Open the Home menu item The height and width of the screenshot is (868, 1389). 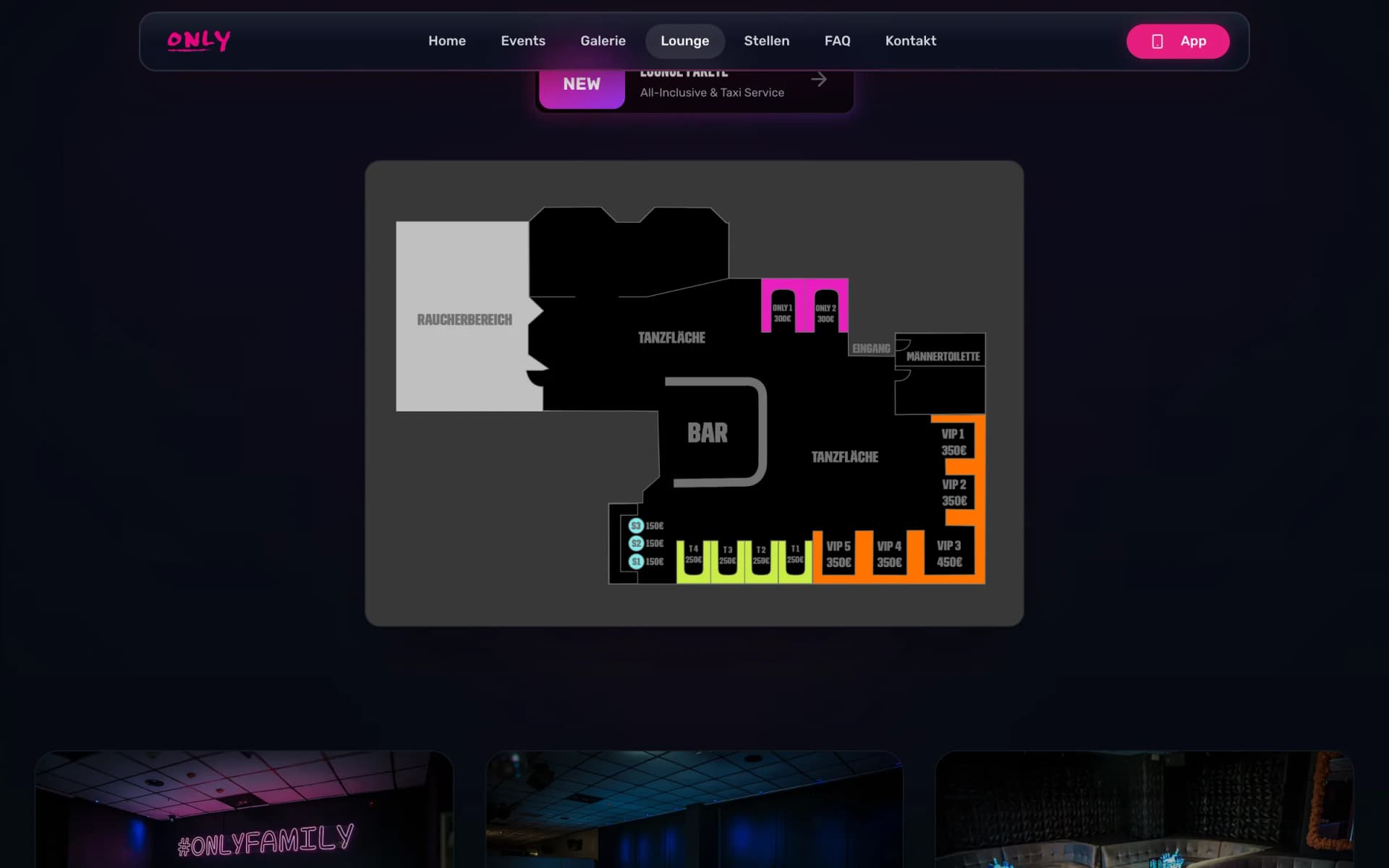point(447,41)
